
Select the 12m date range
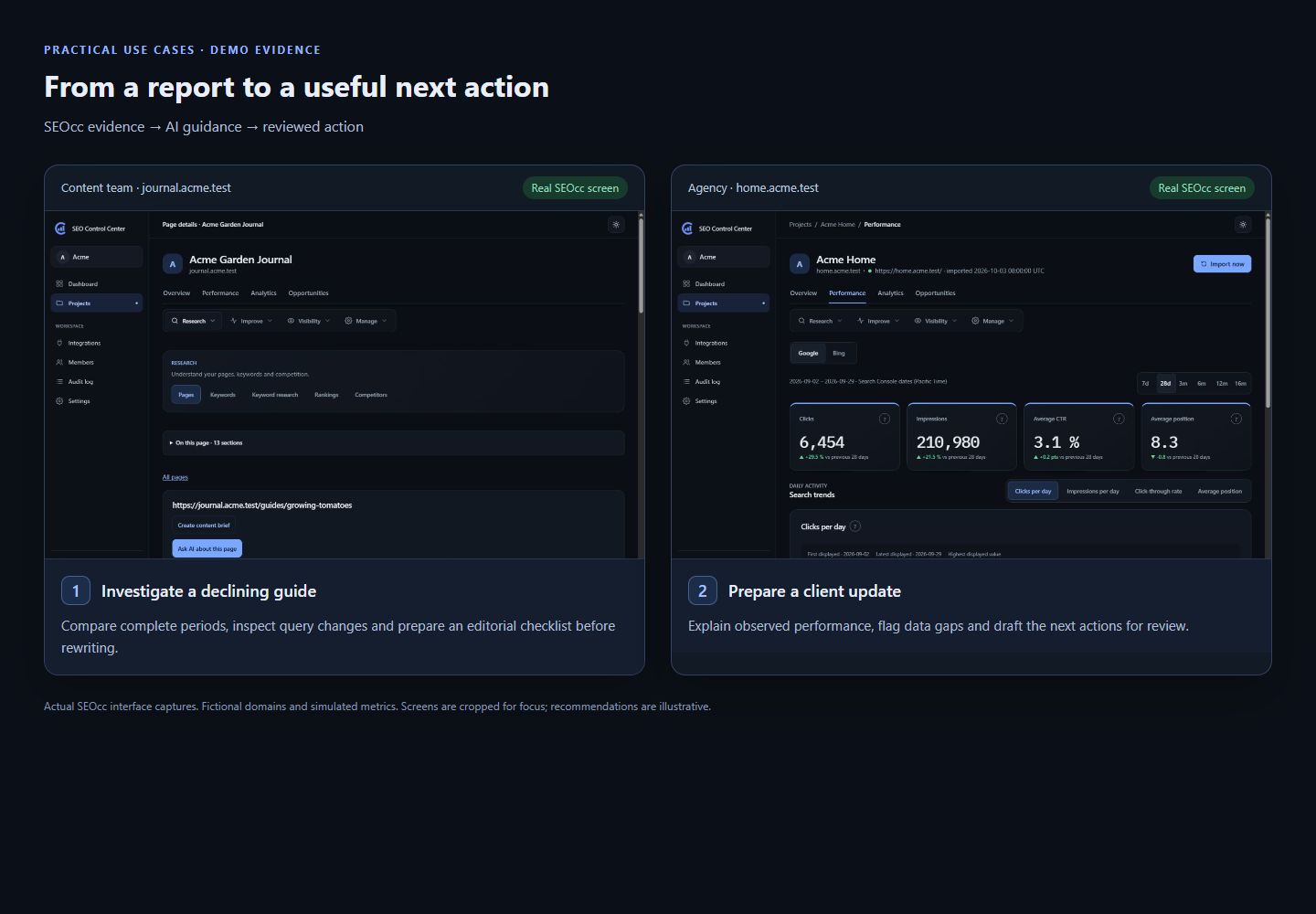(1222, 384)
